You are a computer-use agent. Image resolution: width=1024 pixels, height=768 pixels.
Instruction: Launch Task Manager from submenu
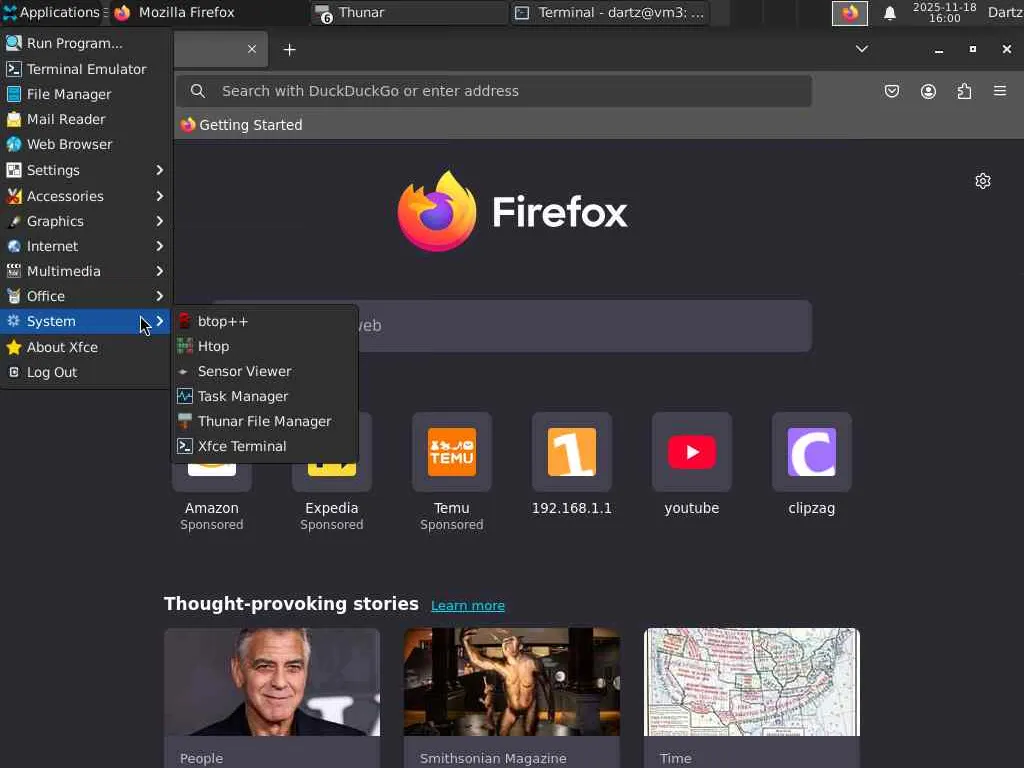265,396
